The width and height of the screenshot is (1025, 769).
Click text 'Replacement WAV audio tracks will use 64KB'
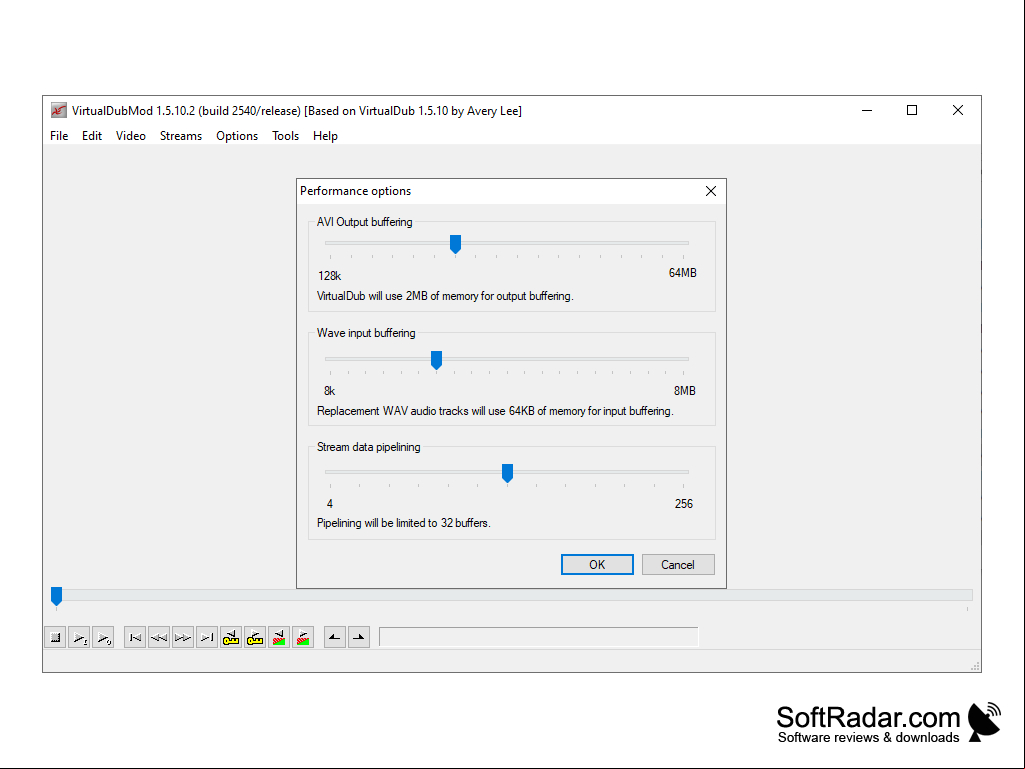[426, 411]
